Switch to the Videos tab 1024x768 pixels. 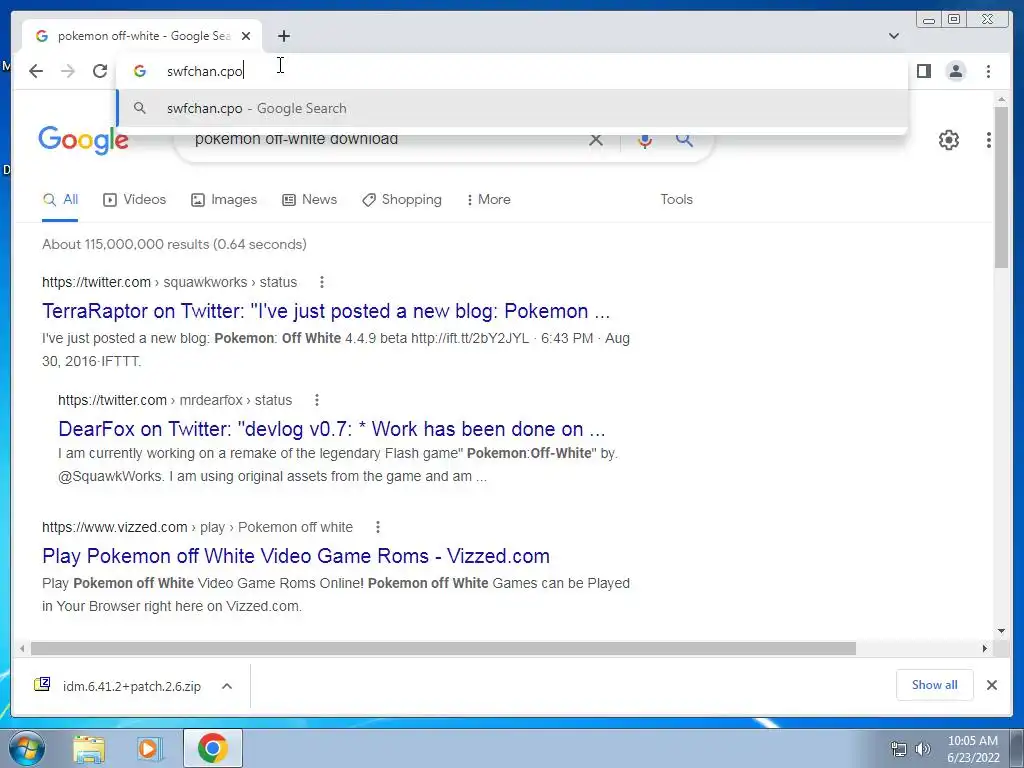[135, 200]
